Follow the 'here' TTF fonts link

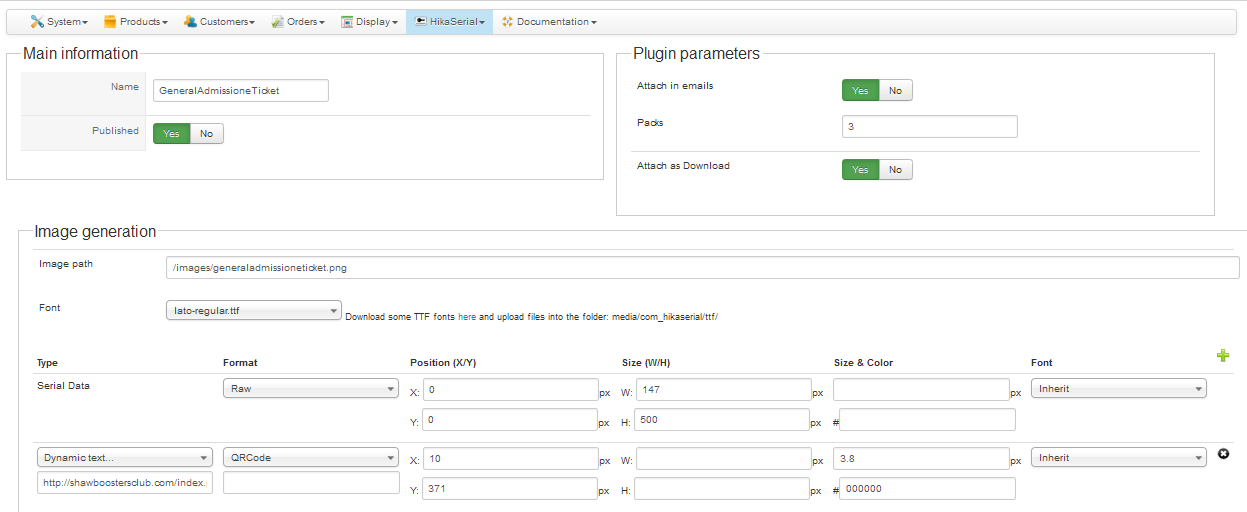(x=467, y=317)
